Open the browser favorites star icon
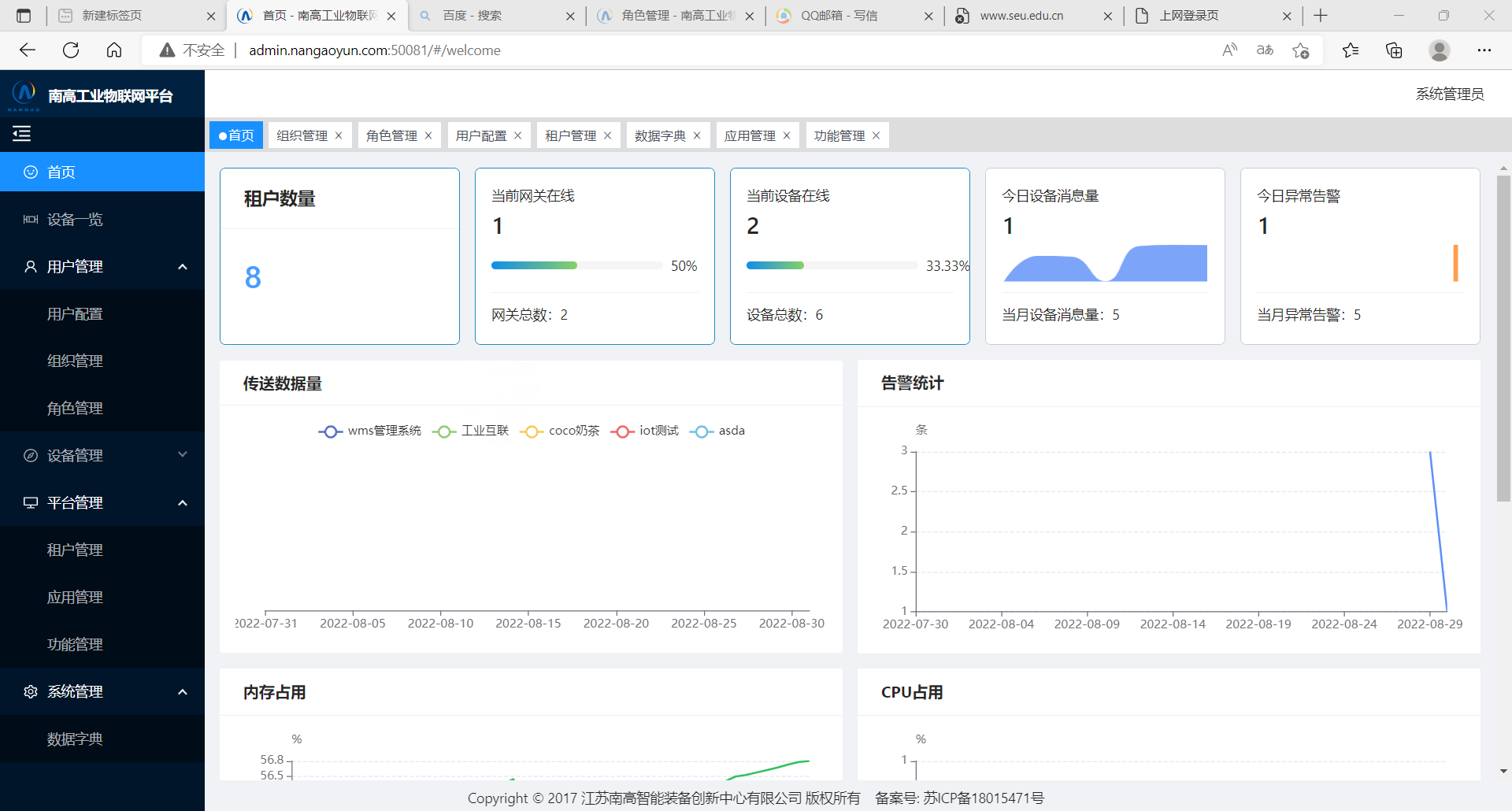The height and width of the screenshot is (811, 1512). (x=1351, y=50)
